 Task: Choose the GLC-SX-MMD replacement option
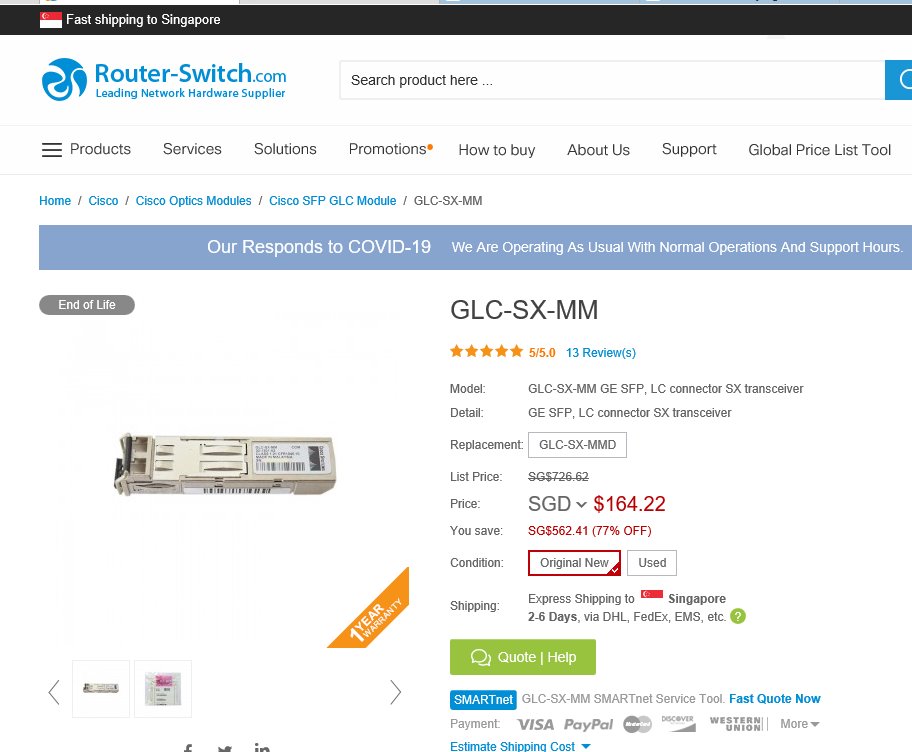pos(577,445)
